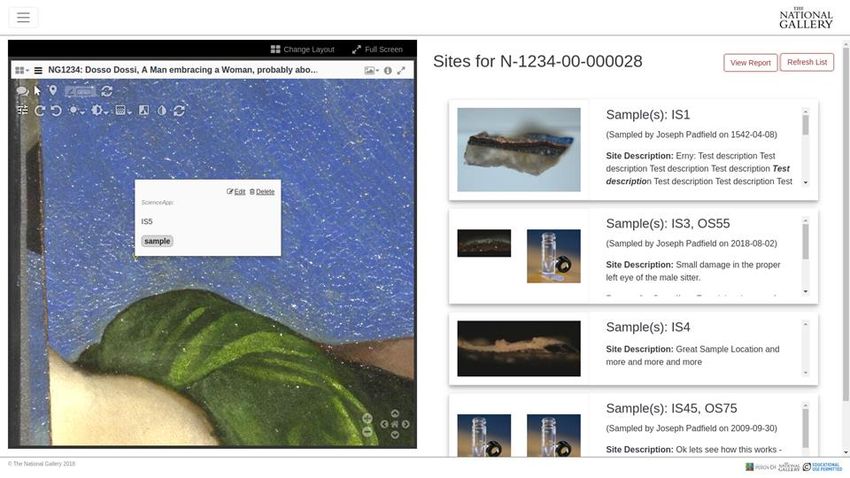Pan the image left
The image size is (850, 478).
click(x=384, y=424)
